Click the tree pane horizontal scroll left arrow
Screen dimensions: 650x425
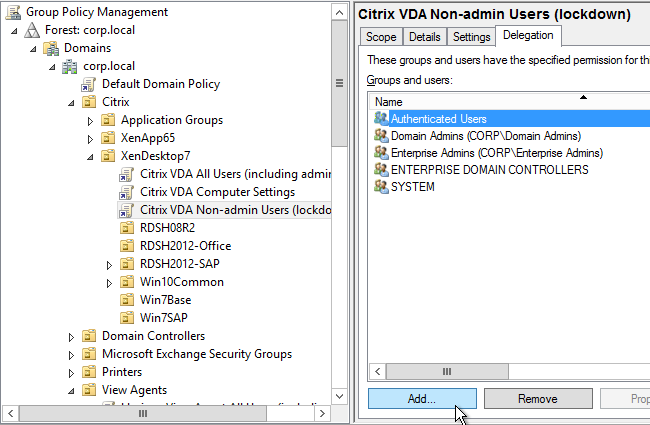[10, 413]
